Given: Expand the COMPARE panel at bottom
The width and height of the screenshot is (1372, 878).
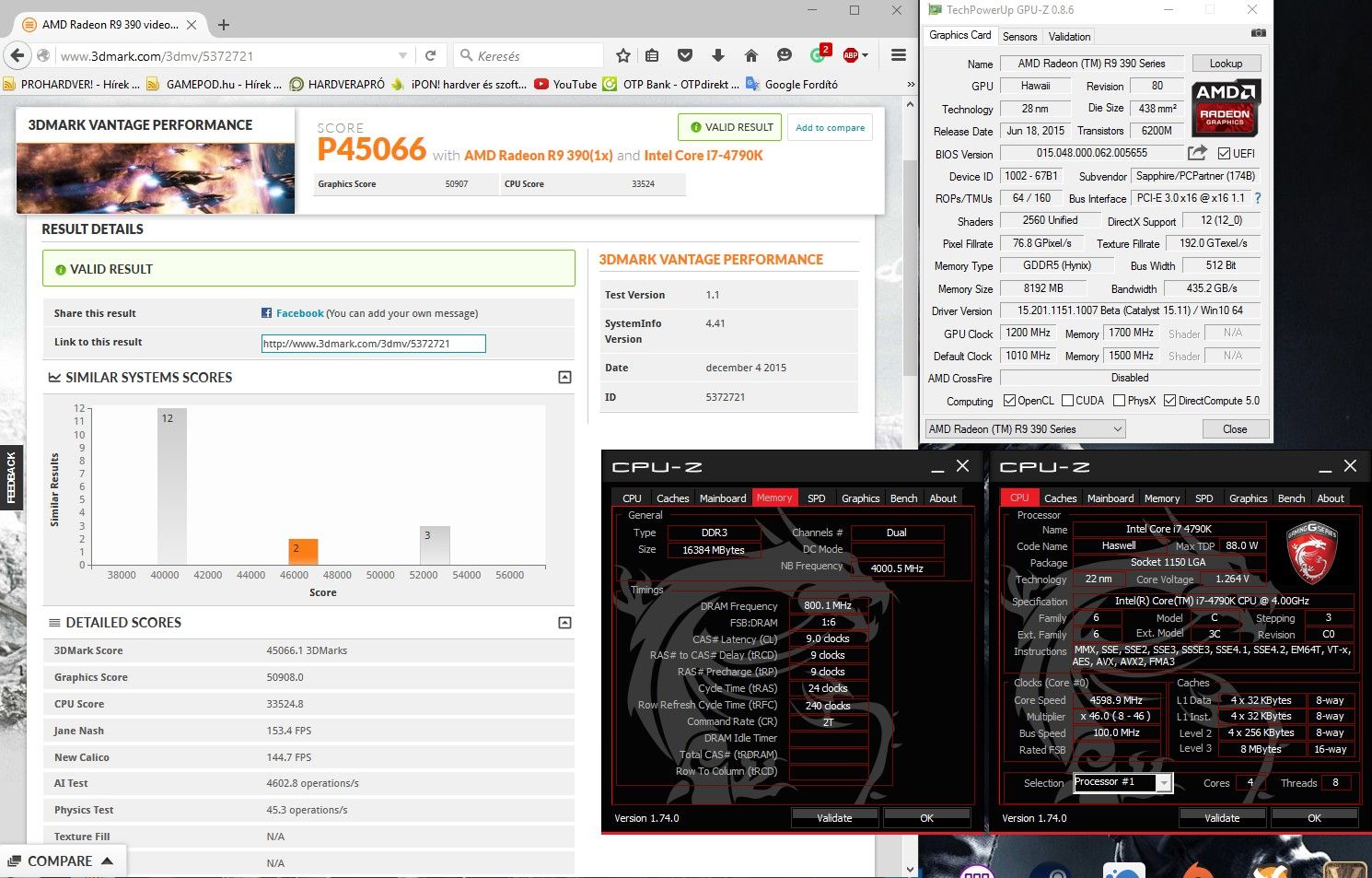Looking at the screenshot, I should coord(61,861).
